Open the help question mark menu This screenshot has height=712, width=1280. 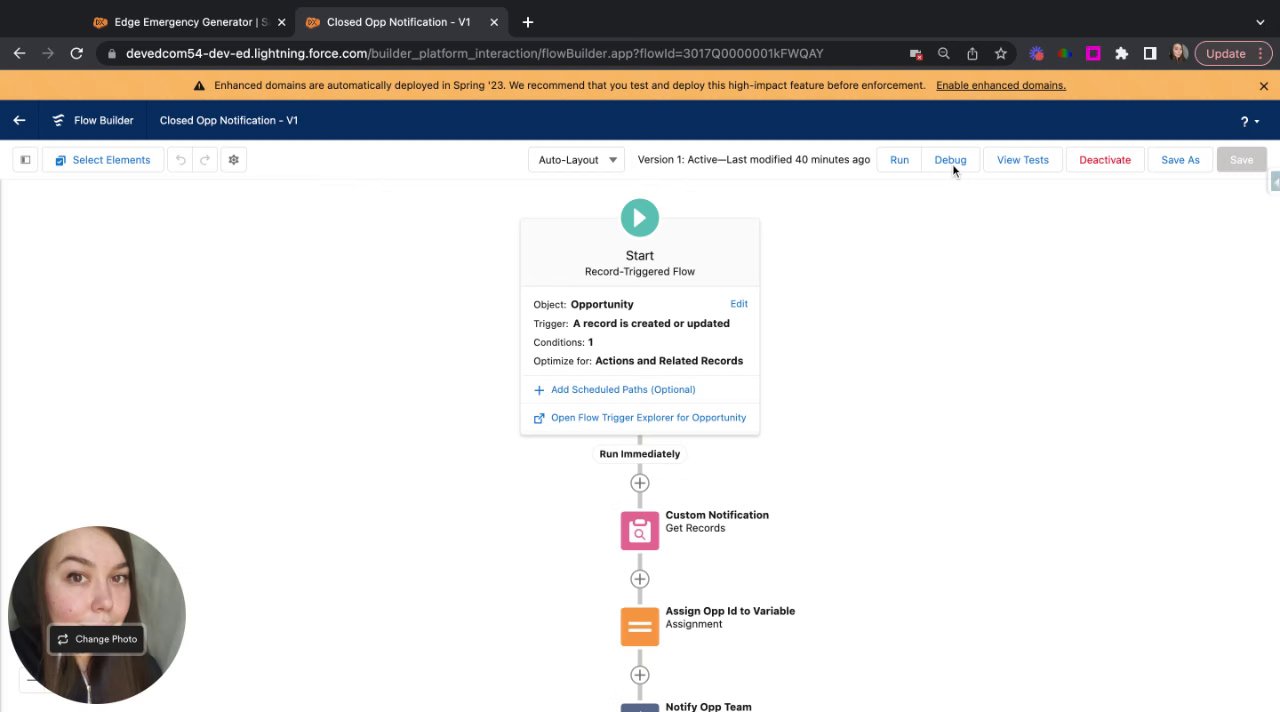(x=1249, y=121)
